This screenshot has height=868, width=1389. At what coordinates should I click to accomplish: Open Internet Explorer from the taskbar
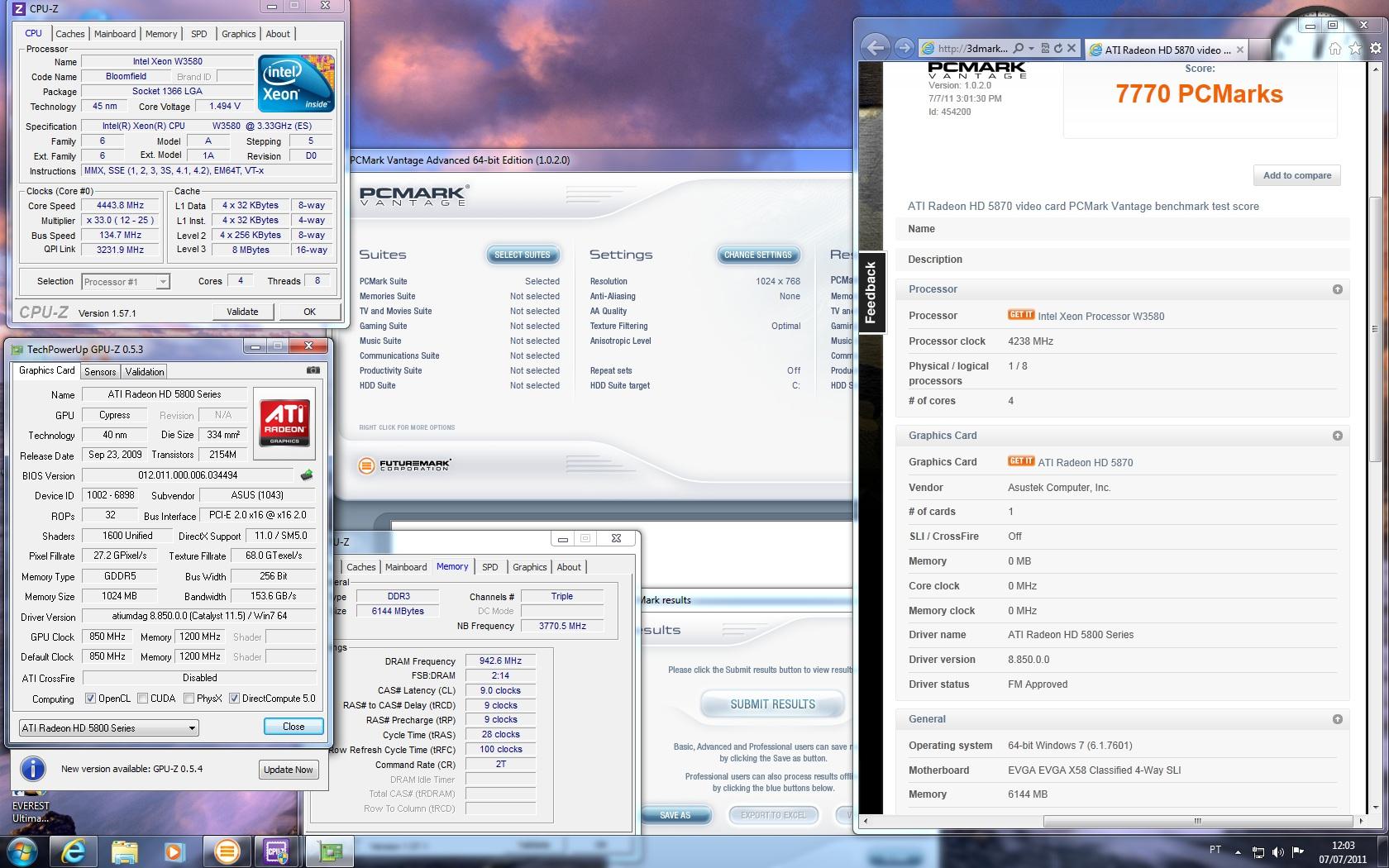(73, 851)
